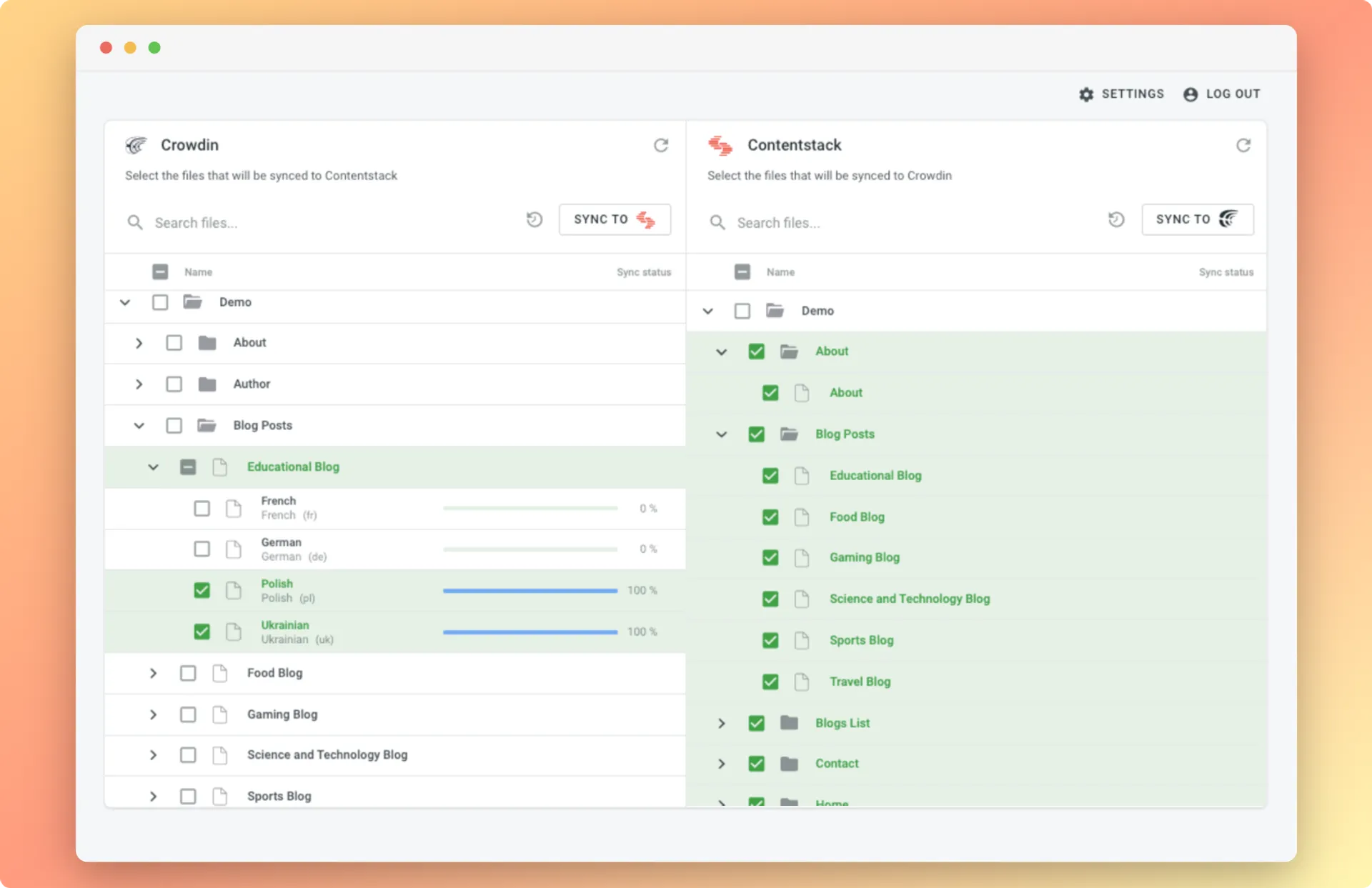Click the Blogs List folder icon

789,723
